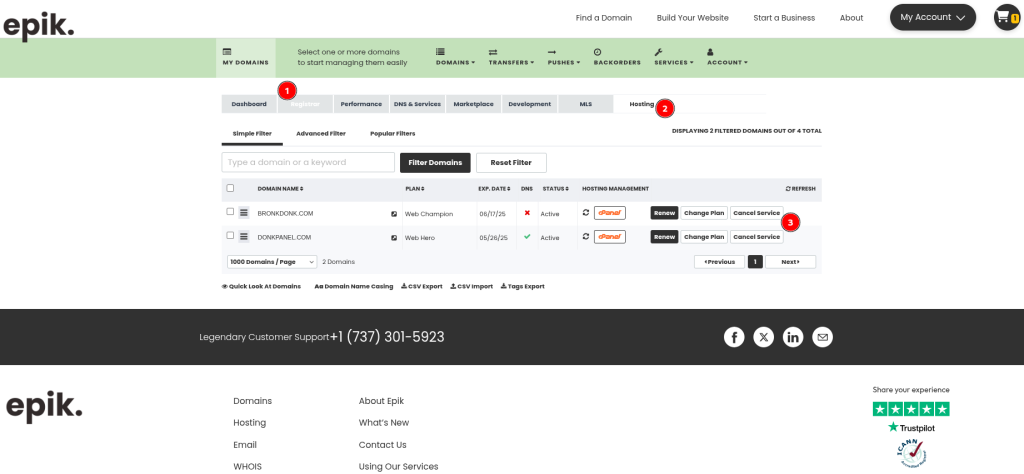
Task: Open Quick Look At Domains
Action: click(261, 287)
